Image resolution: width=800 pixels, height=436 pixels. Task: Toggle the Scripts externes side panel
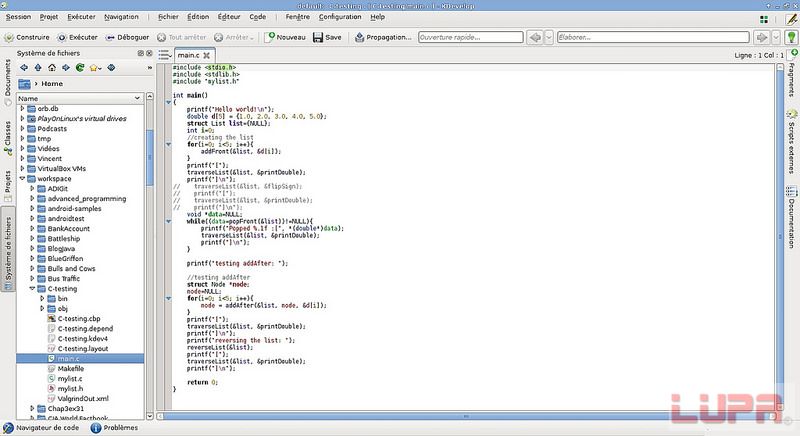[792, 142]
